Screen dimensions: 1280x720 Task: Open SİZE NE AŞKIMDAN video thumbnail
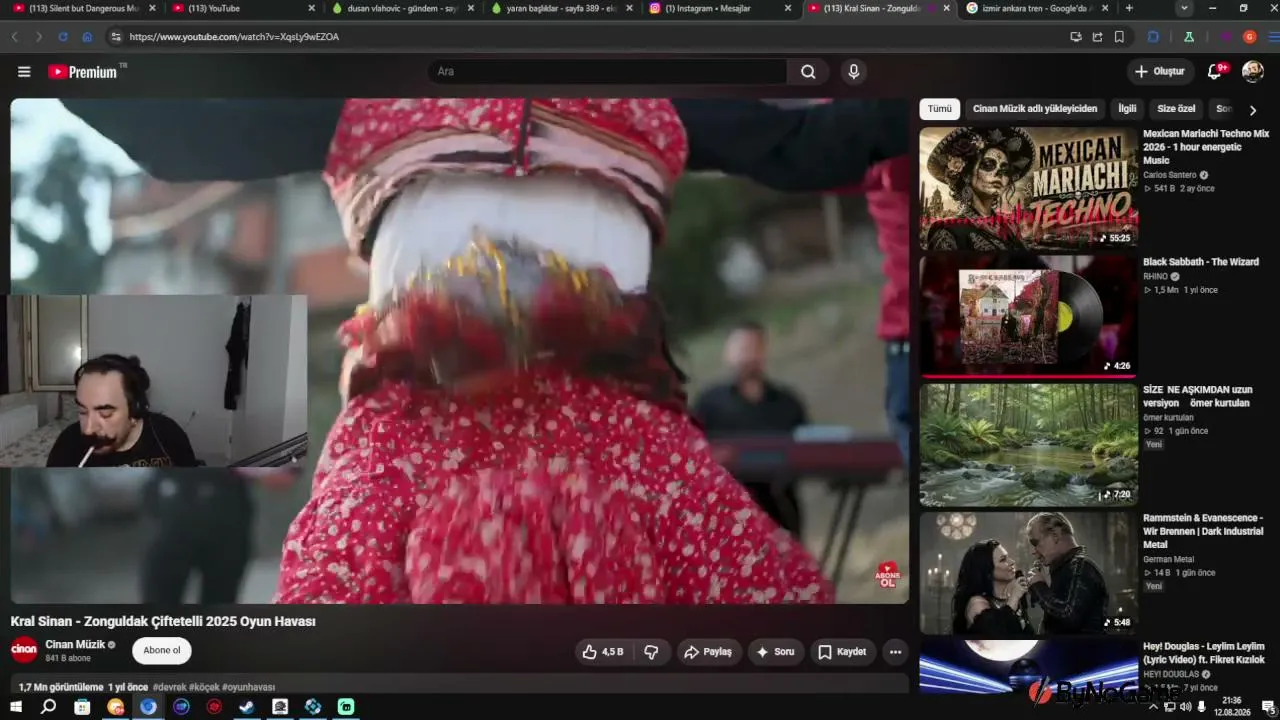[1028, 445]
